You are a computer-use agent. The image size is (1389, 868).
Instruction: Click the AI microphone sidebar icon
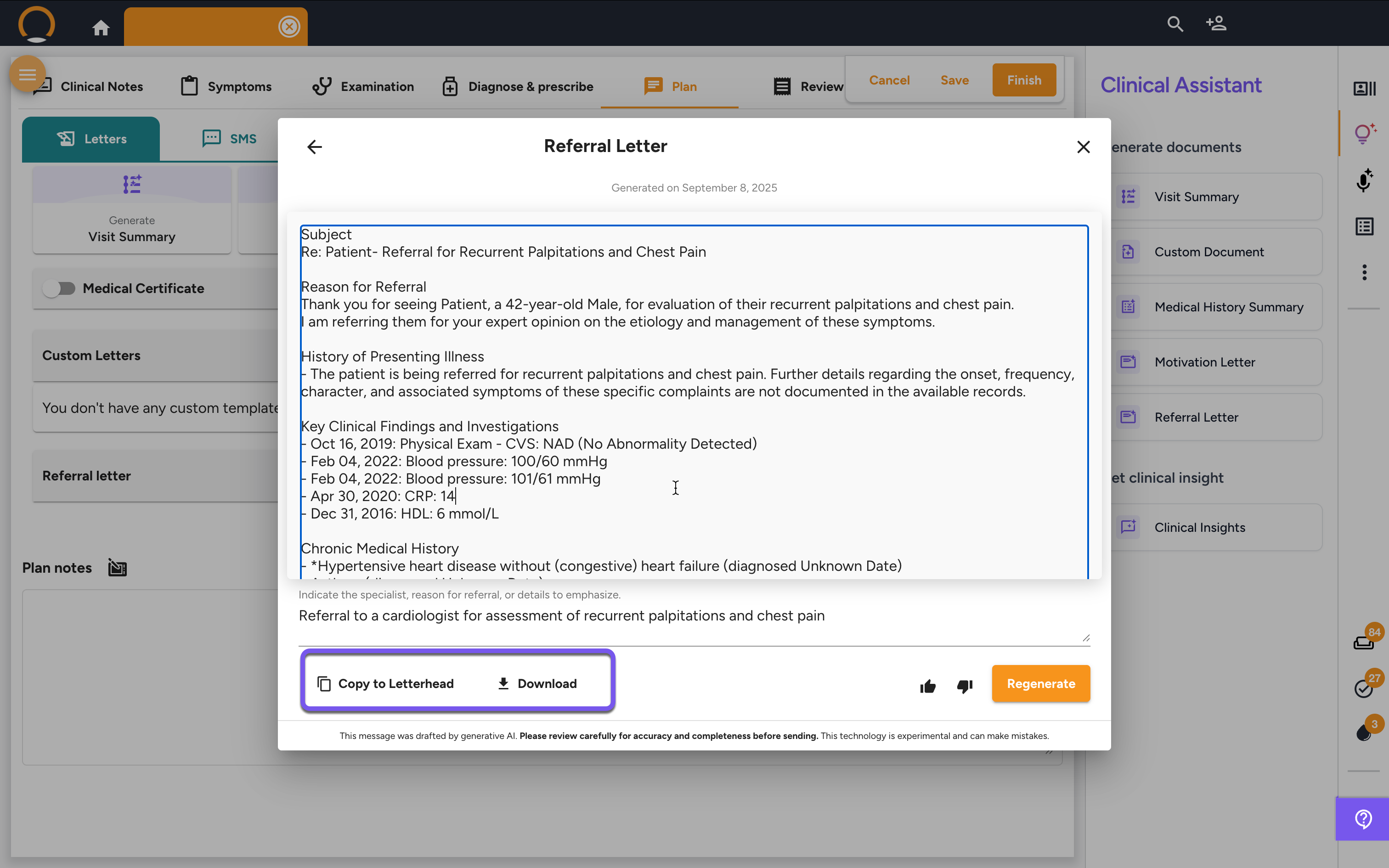pos(1364,180)
